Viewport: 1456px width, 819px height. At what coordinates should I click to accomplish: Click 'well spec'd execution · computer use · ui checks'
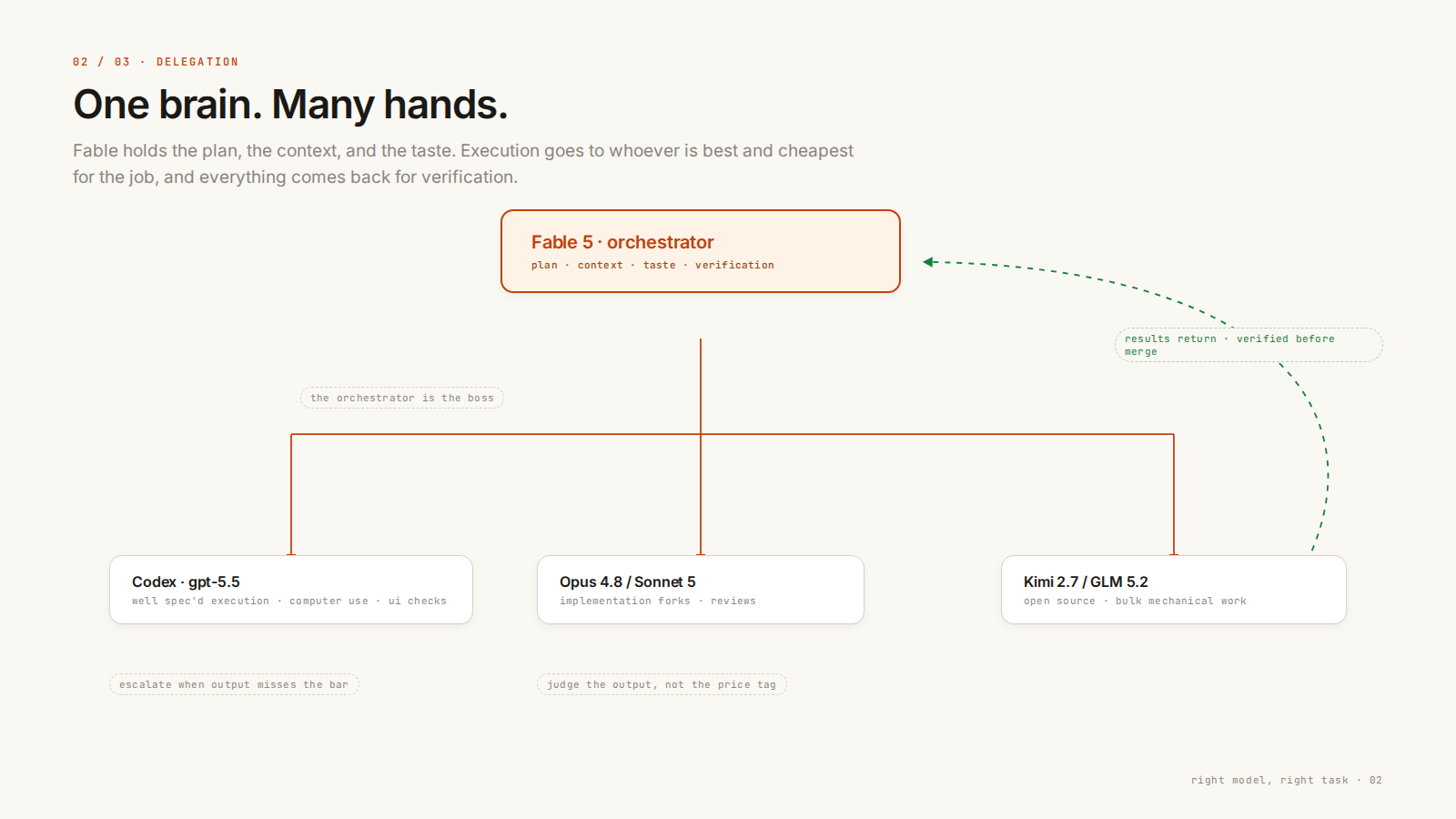pyautogui.click(x=289, y=601)
